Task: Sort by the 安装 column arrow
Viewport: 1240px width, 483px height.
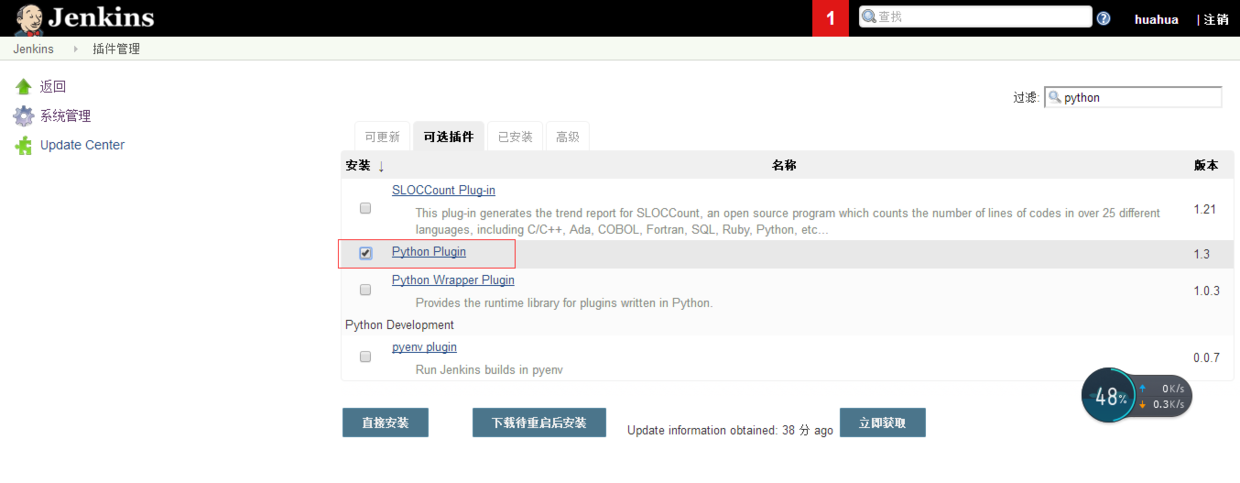Action: click(x=381, y=166)
